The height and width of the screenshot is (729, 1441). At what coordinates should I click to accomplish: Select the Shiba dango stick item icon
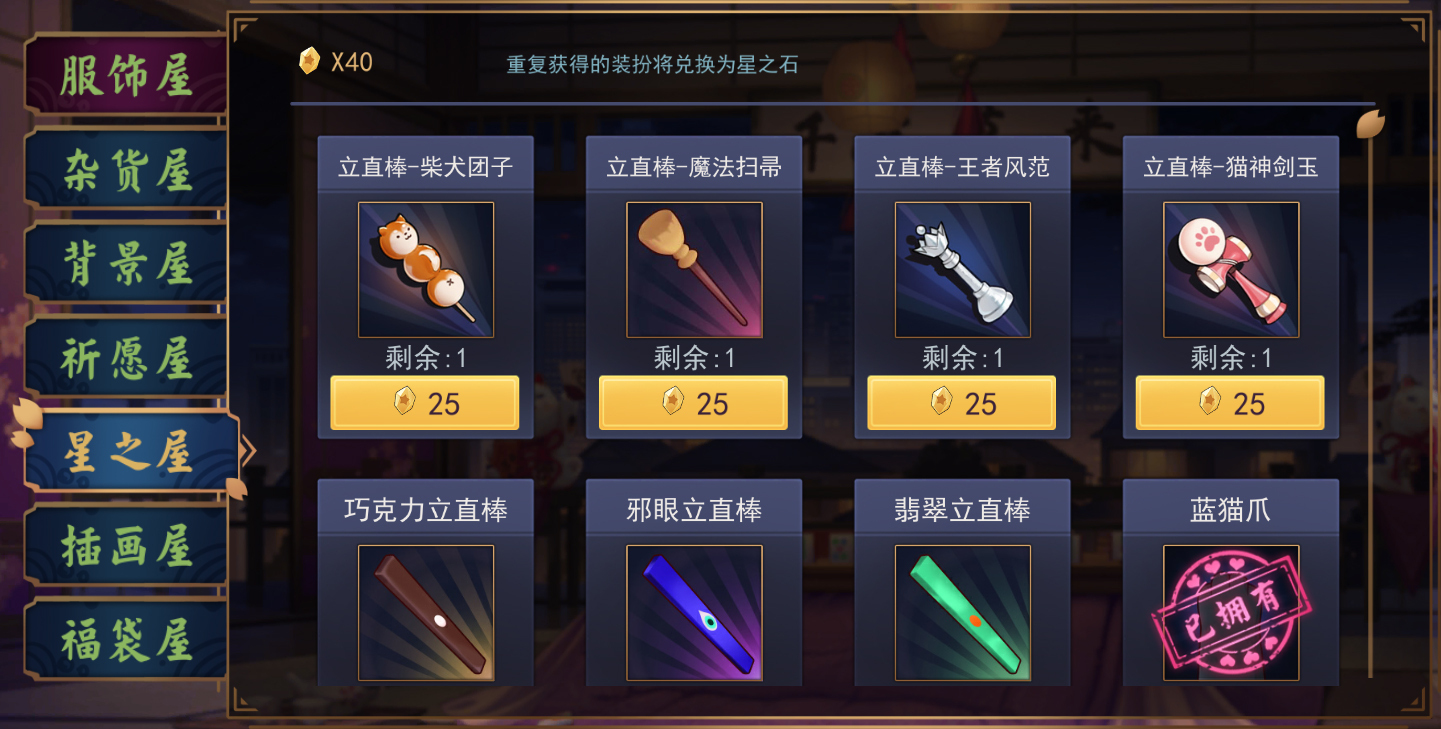pos(426,270)
